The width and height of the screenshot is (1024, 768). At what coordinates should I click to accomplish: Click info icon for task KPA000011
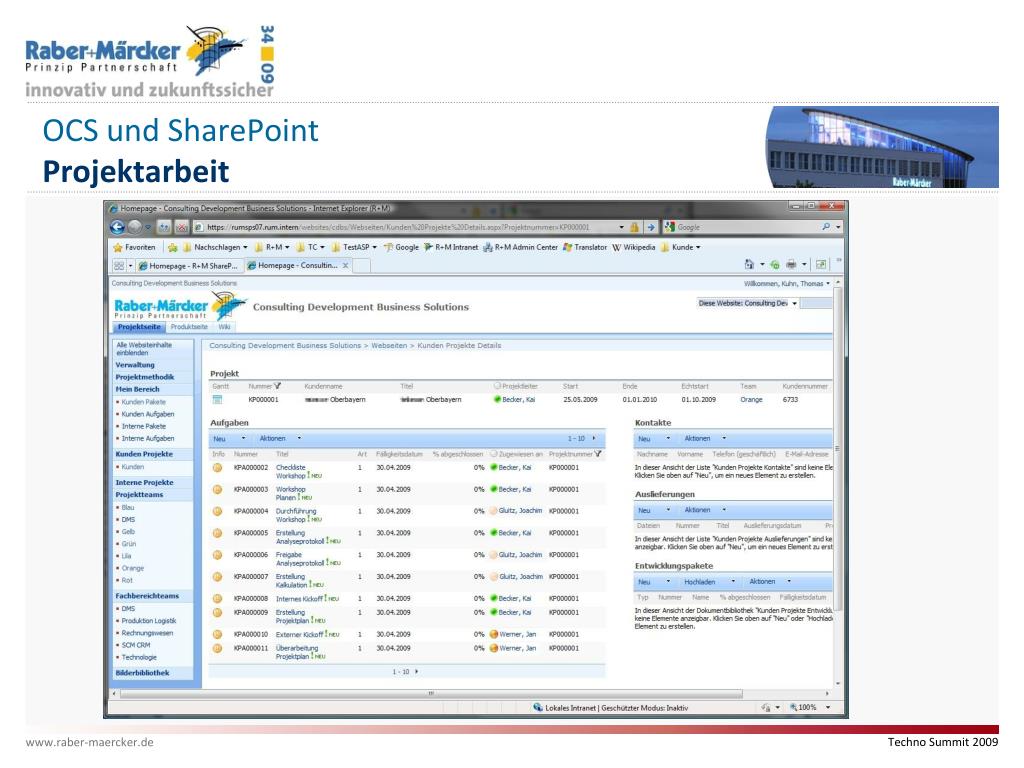(x=217, y=648)
